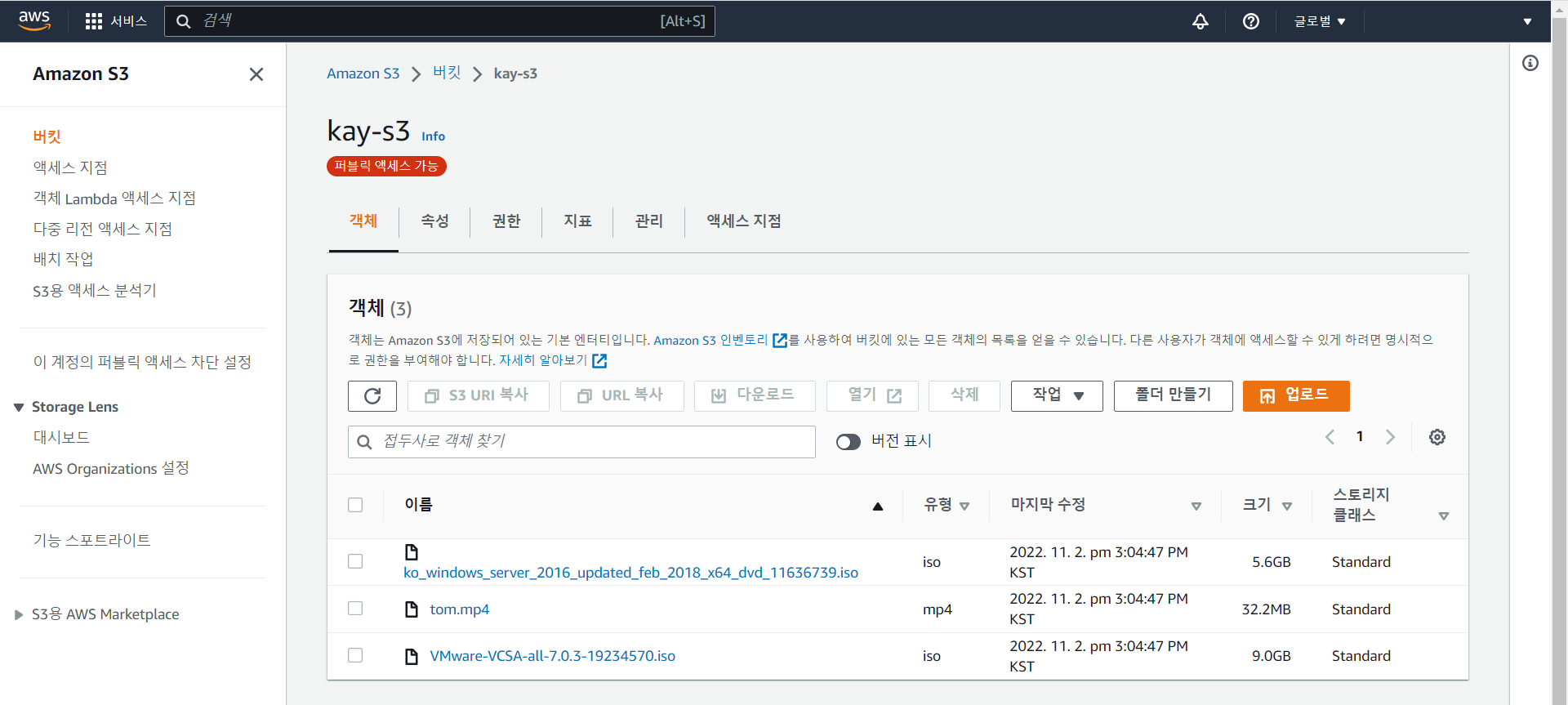Open the help question mark icon
The image size is (1568, 705).
1251,21
